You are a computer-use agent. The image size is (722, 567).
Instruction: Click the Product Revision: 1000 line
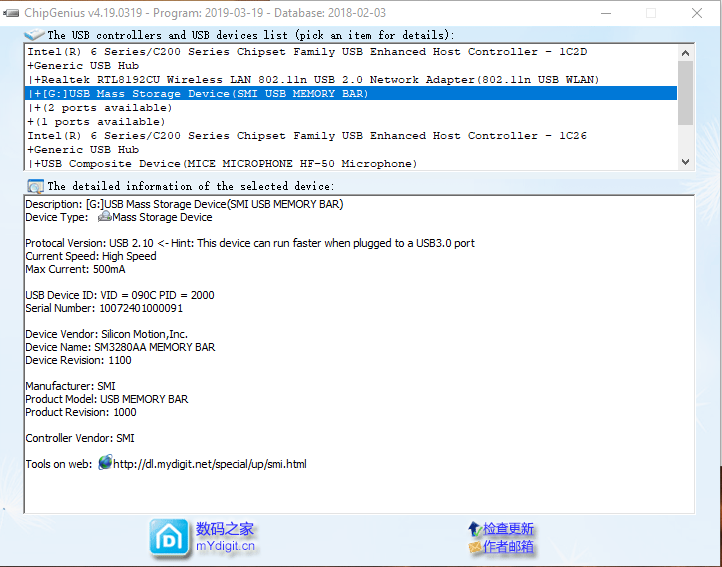(81, 412)
